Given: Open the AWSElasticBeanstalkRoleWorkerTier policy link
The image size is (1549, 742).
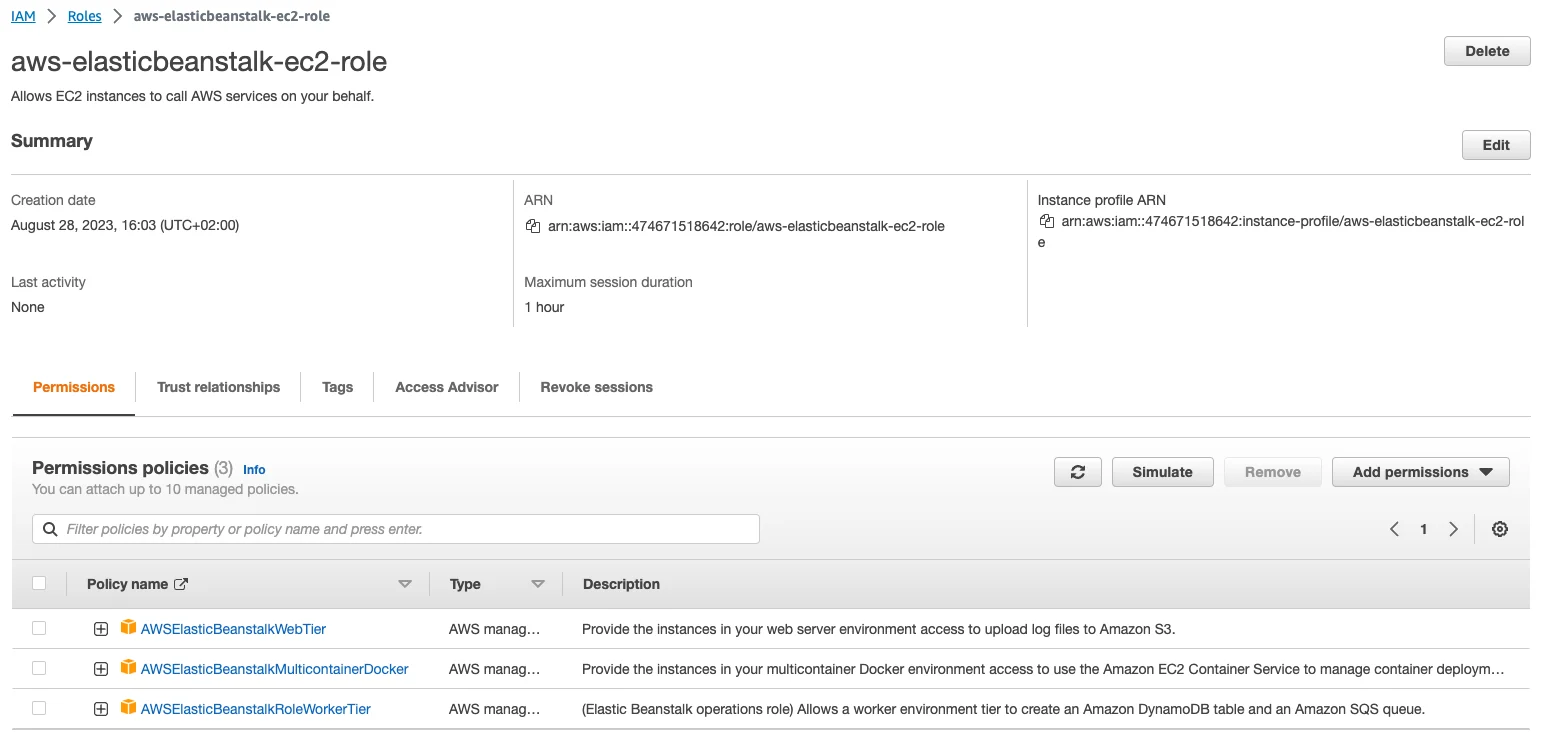Looking at the screenshot, I should 255,709.
